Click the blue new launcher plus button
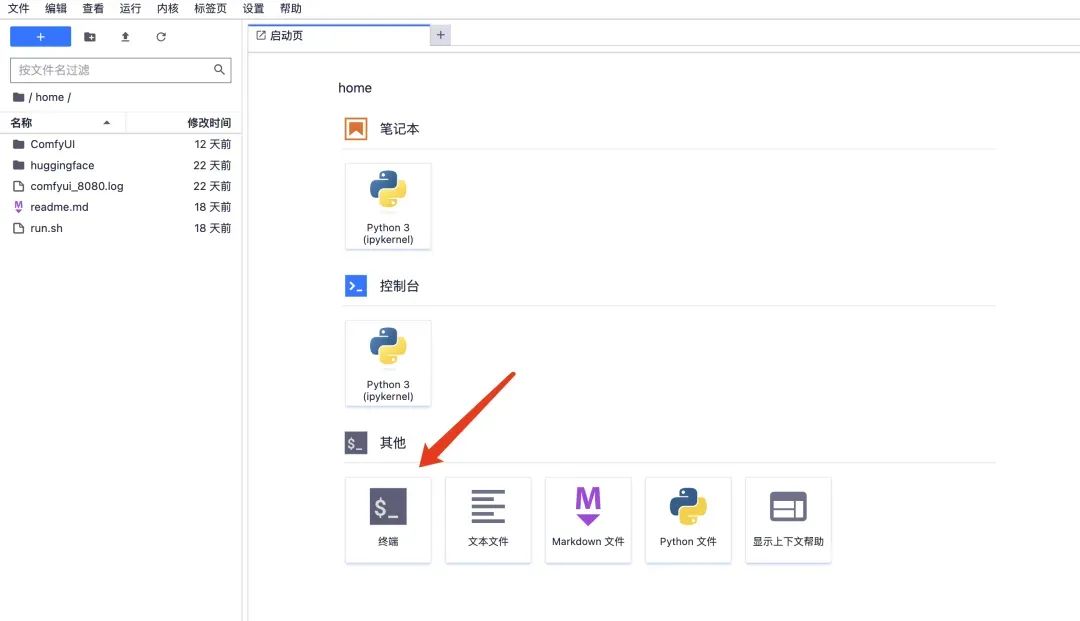Viewport: 1080px width, 621px height. [x=40, y=37]
